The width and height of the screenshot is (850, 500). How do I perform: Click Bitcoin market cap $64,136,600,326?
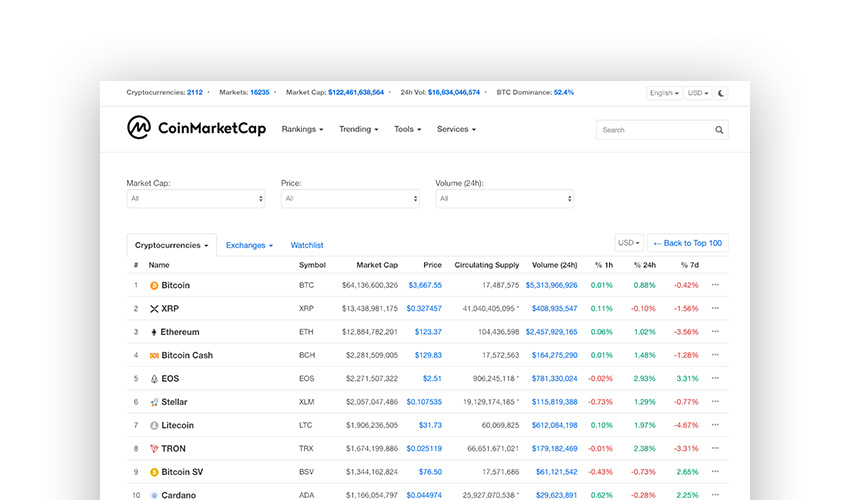[370, 285]
